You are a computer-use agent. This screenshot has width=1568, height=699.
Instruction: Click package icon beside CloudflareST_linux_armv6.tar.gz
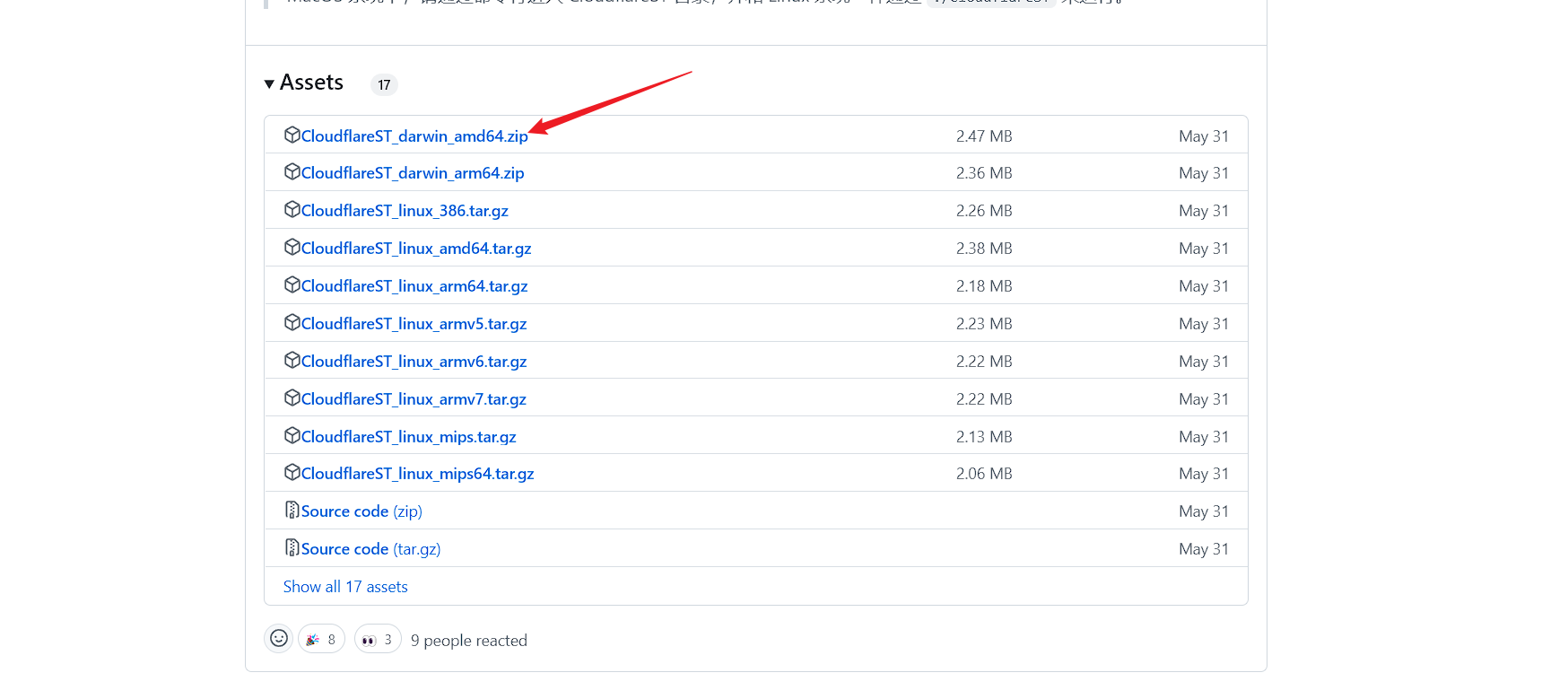click(292, 360)
